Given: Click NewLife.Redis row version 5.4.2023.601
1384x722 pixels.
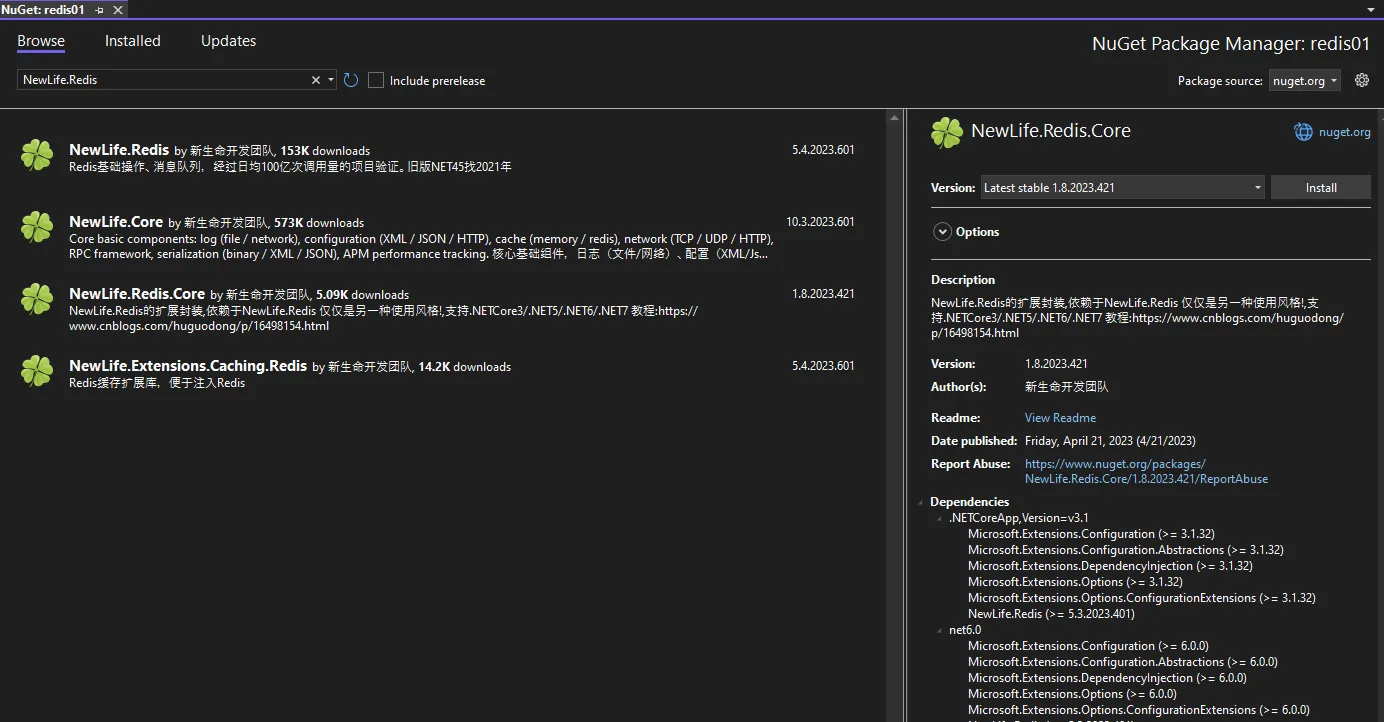Looking at the screenshot, I should [823, 150].
